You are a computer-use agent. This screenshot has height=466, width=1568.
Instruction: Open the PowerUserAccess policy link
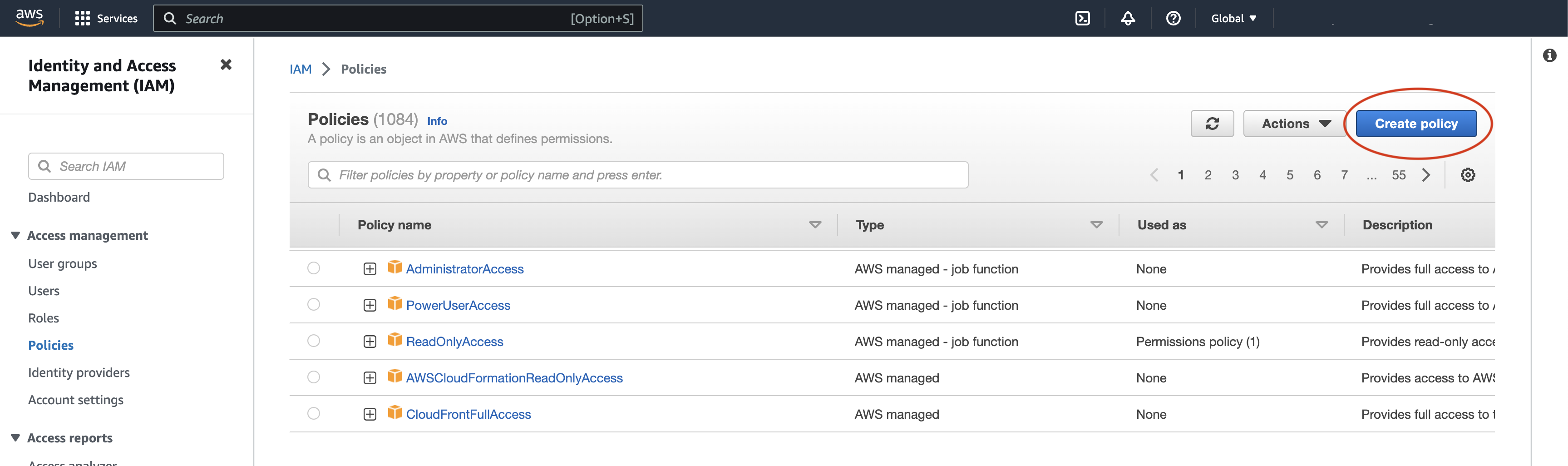click(x=459, y=305)
